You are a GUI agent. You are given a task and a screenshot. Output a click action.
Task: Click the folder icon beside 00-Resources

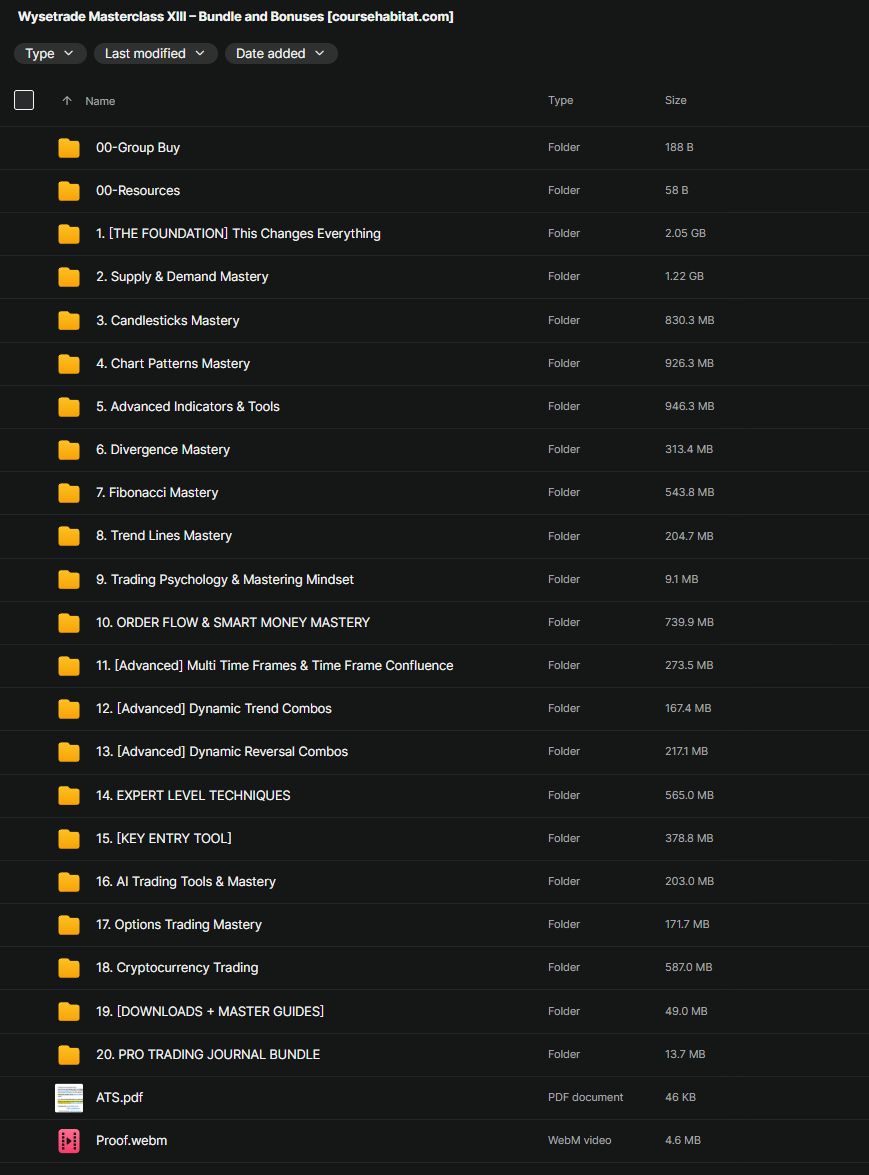pyautogui.click(x=69, y=191)
